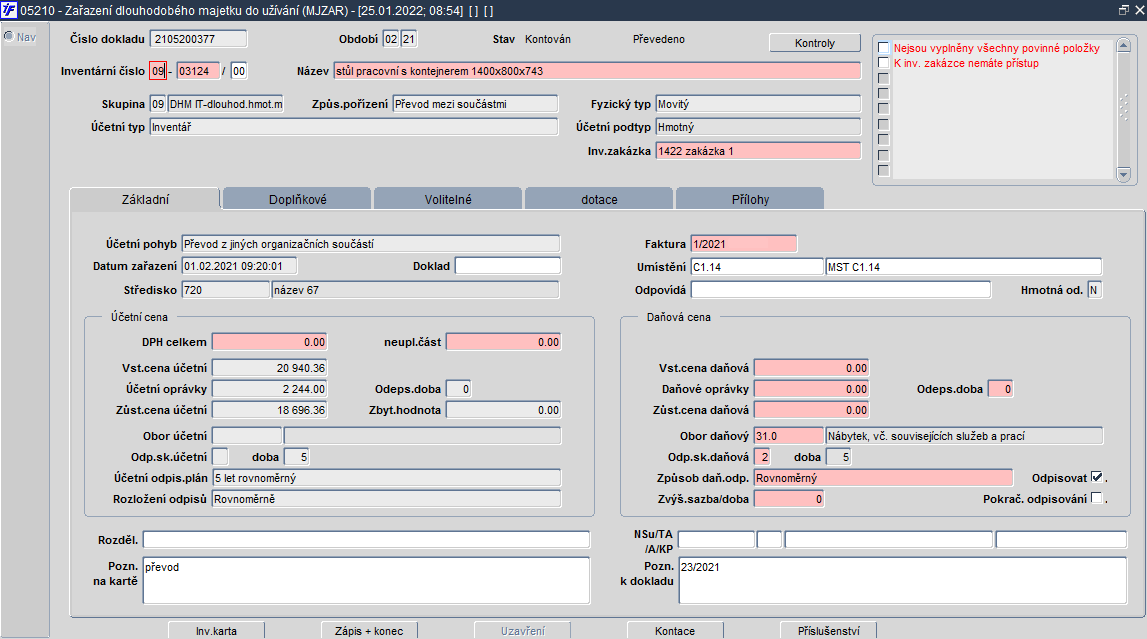Click the Zápis + konec button
The width and height of the screenshot is (1147, 639).
369,631
